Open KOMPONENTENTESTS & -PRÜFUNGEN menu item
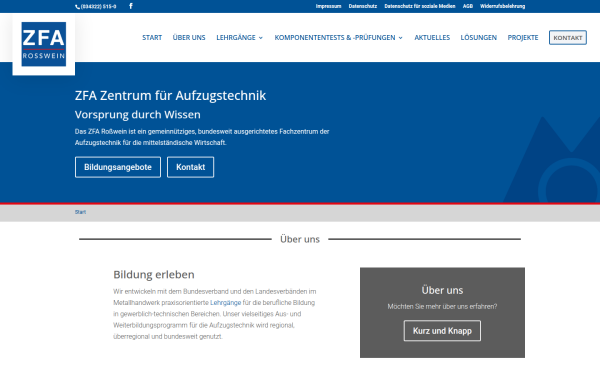Screen dimensions: 600x375 pyautogui.click(x=335, y=38)
